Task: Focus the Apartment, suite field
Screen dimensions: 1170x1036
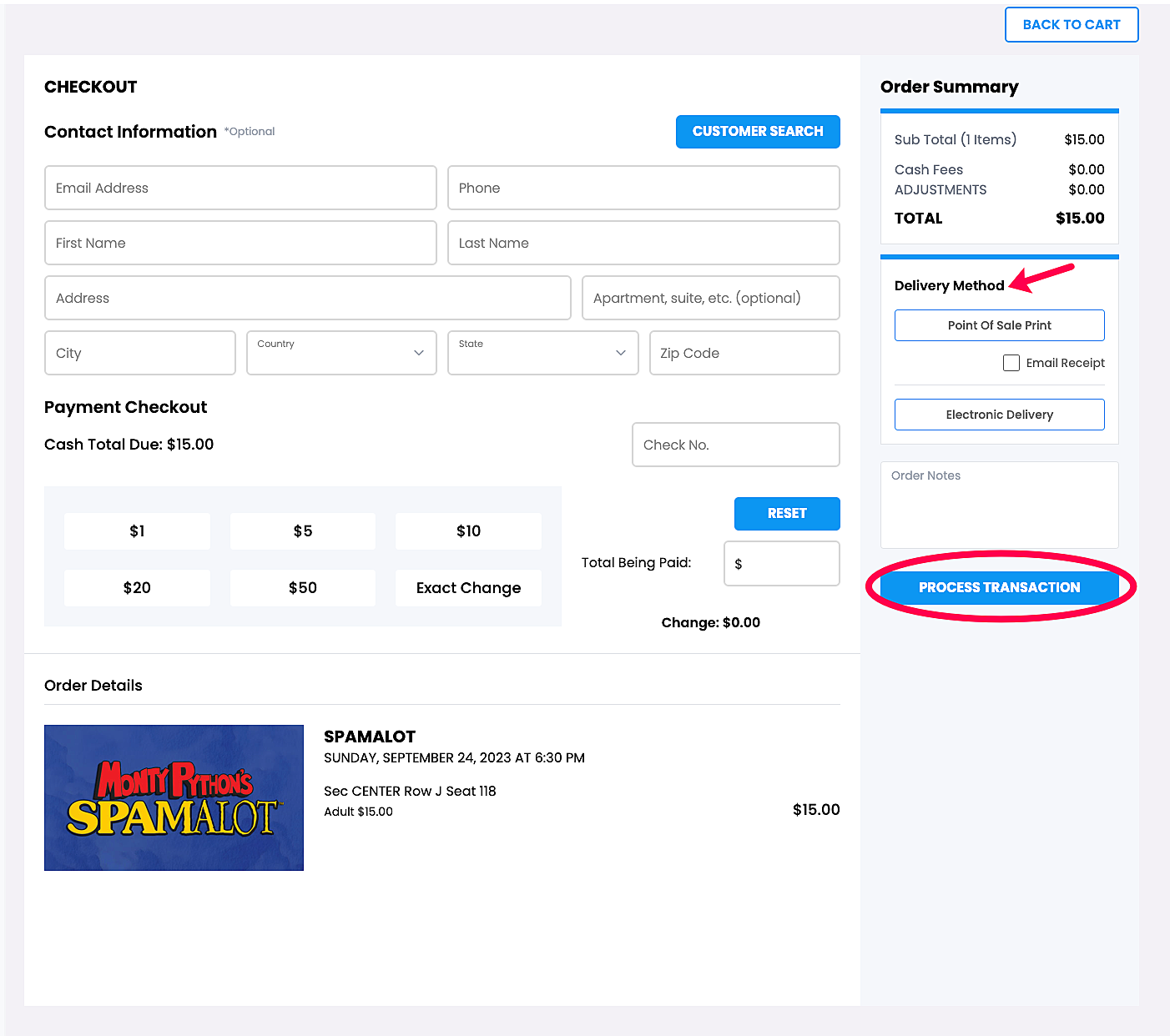Action: point(711,298)
